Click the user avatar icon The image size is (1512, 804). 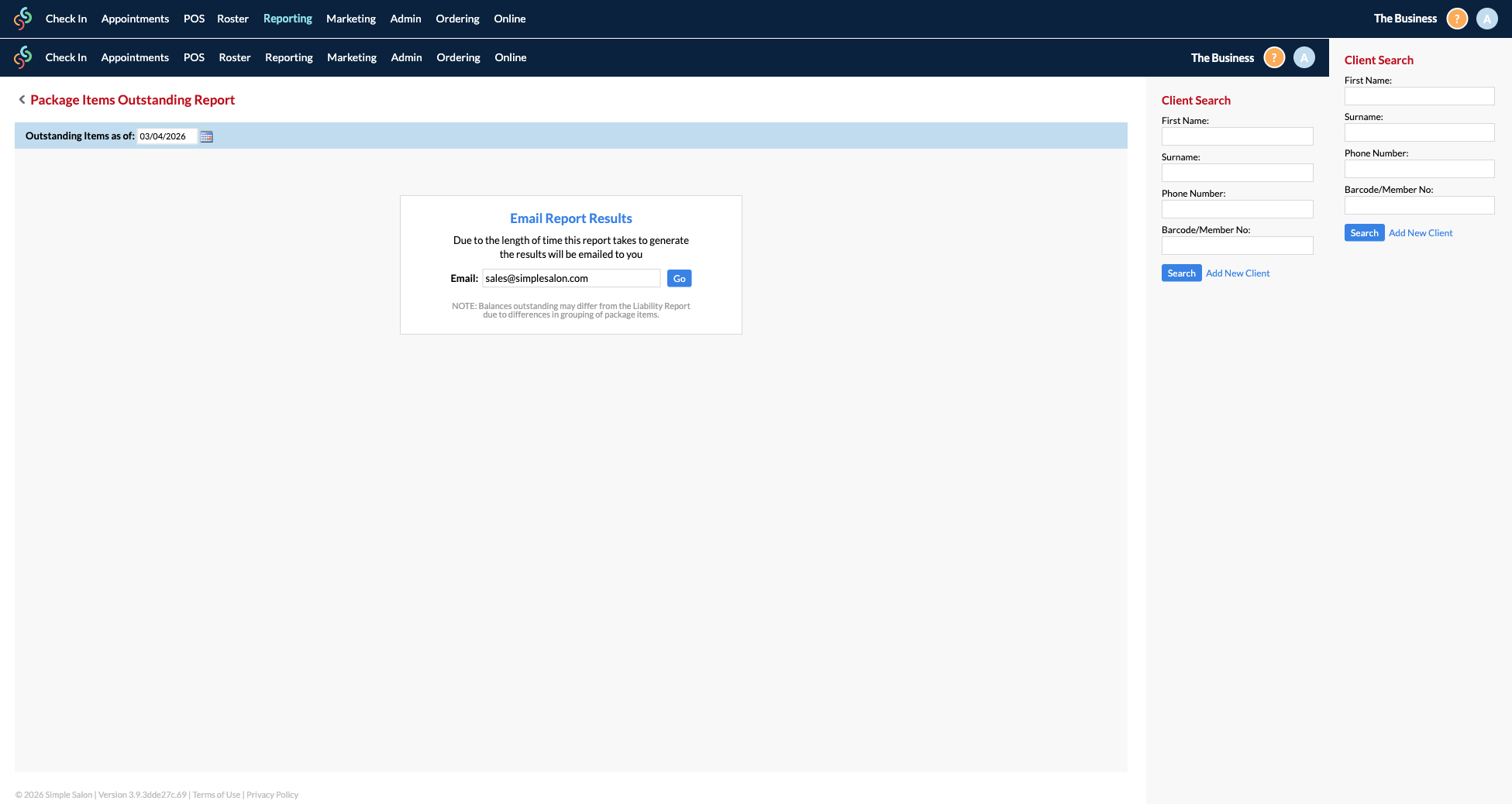pos(1486,19)
